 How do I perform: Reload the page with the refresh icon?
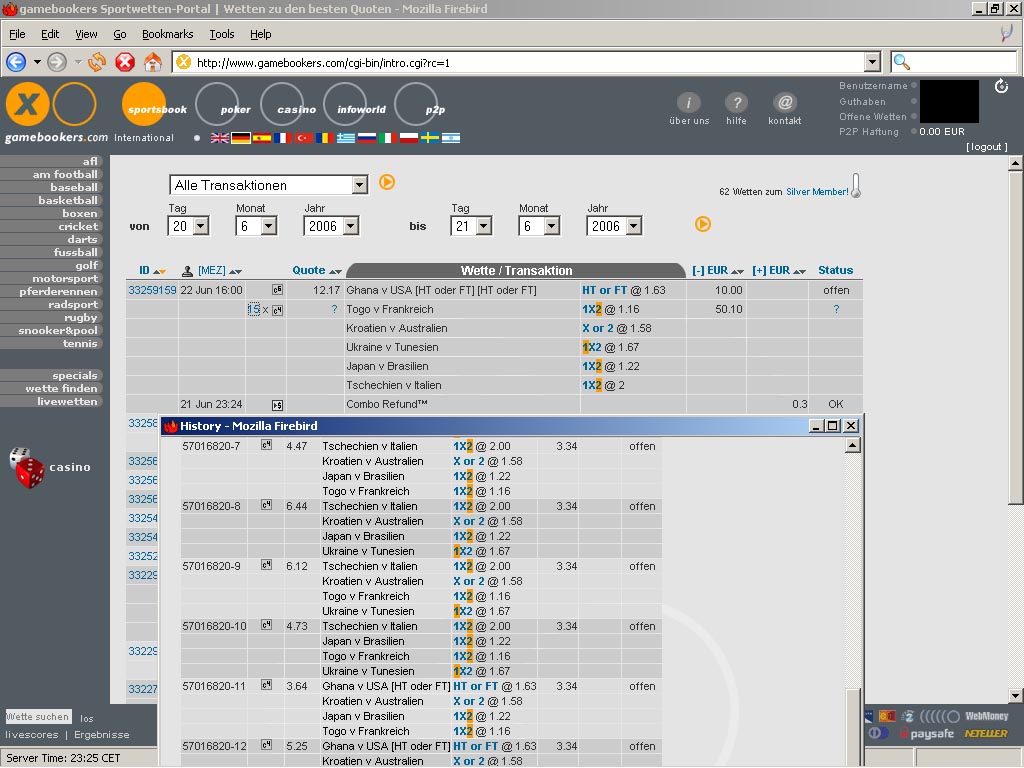(97, 62)
